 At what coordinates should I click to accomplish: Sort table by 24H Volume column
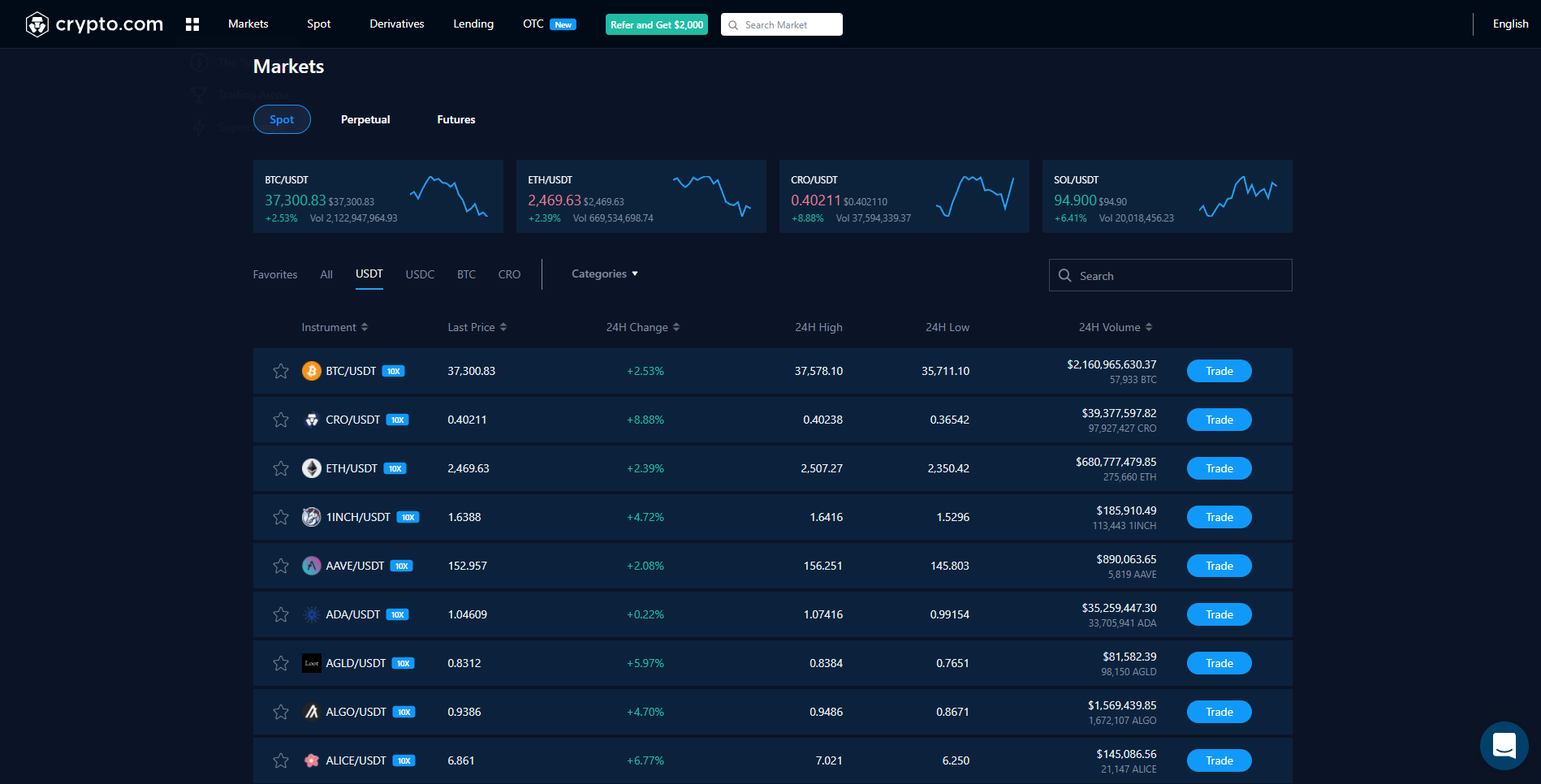tap(1116, 327)
